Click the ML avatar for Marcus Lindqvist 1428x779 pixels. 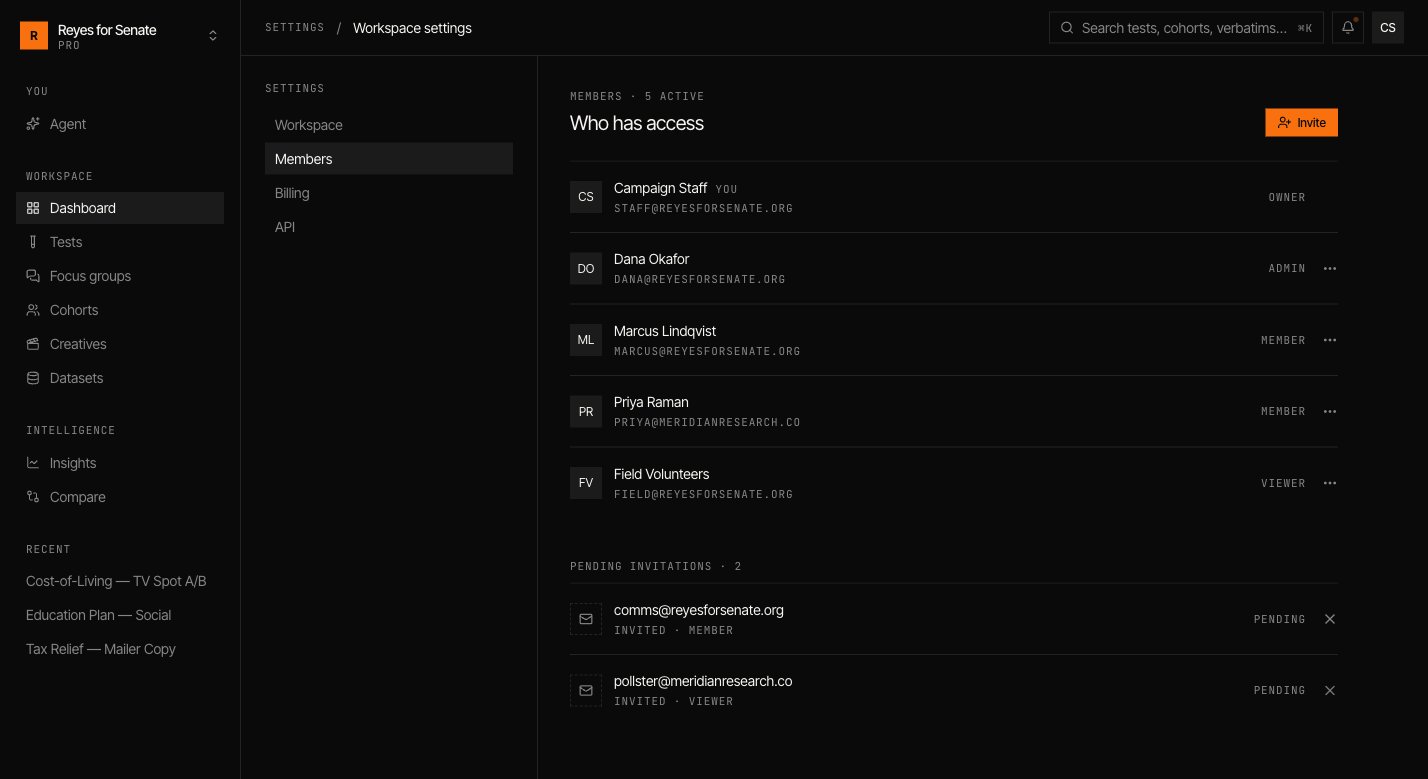tap(586, 340)
